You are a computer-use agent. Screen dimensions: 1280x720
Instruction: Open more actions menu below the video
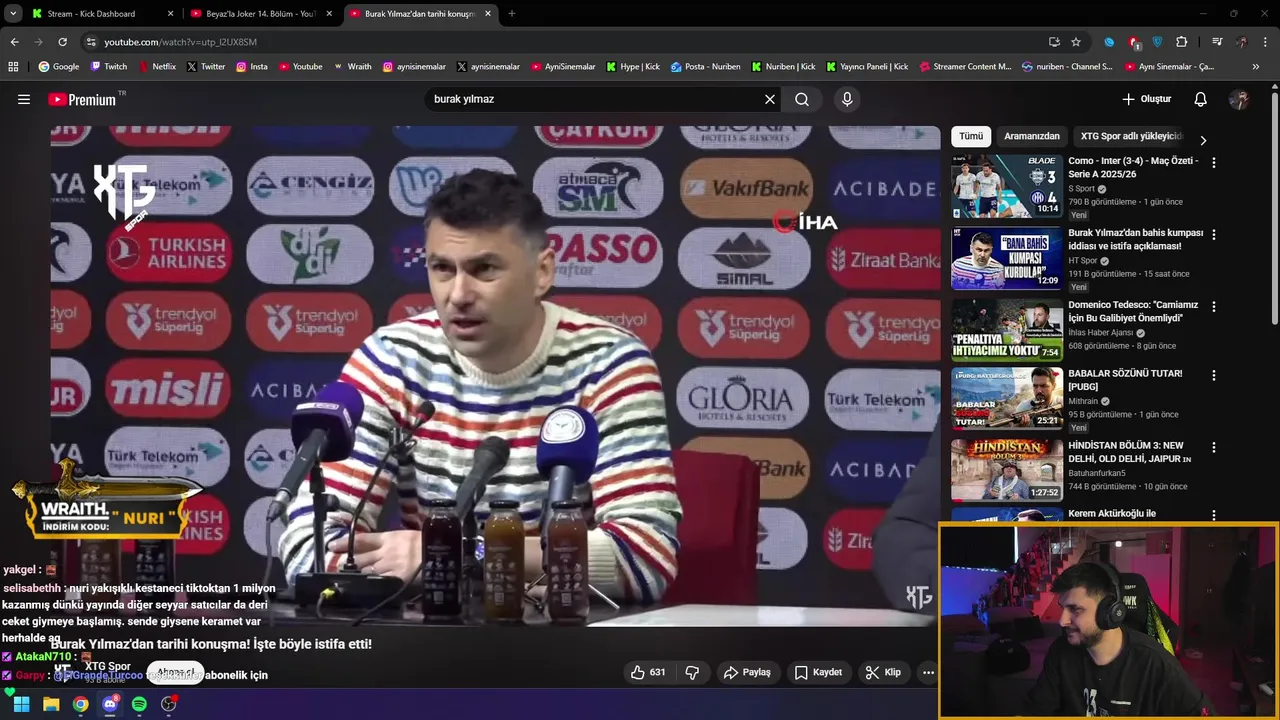(x=928, y=672)
